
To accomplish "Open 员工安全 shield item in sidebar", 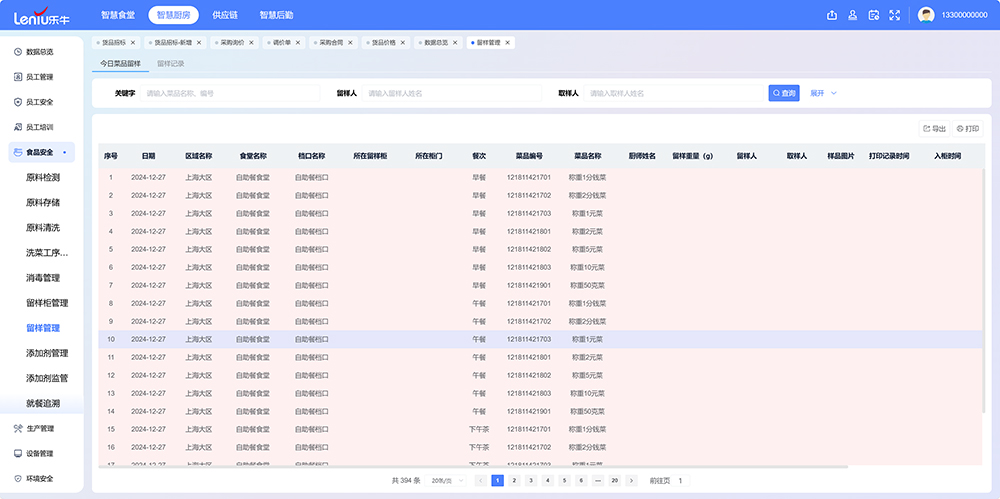I will pos(39,102).
